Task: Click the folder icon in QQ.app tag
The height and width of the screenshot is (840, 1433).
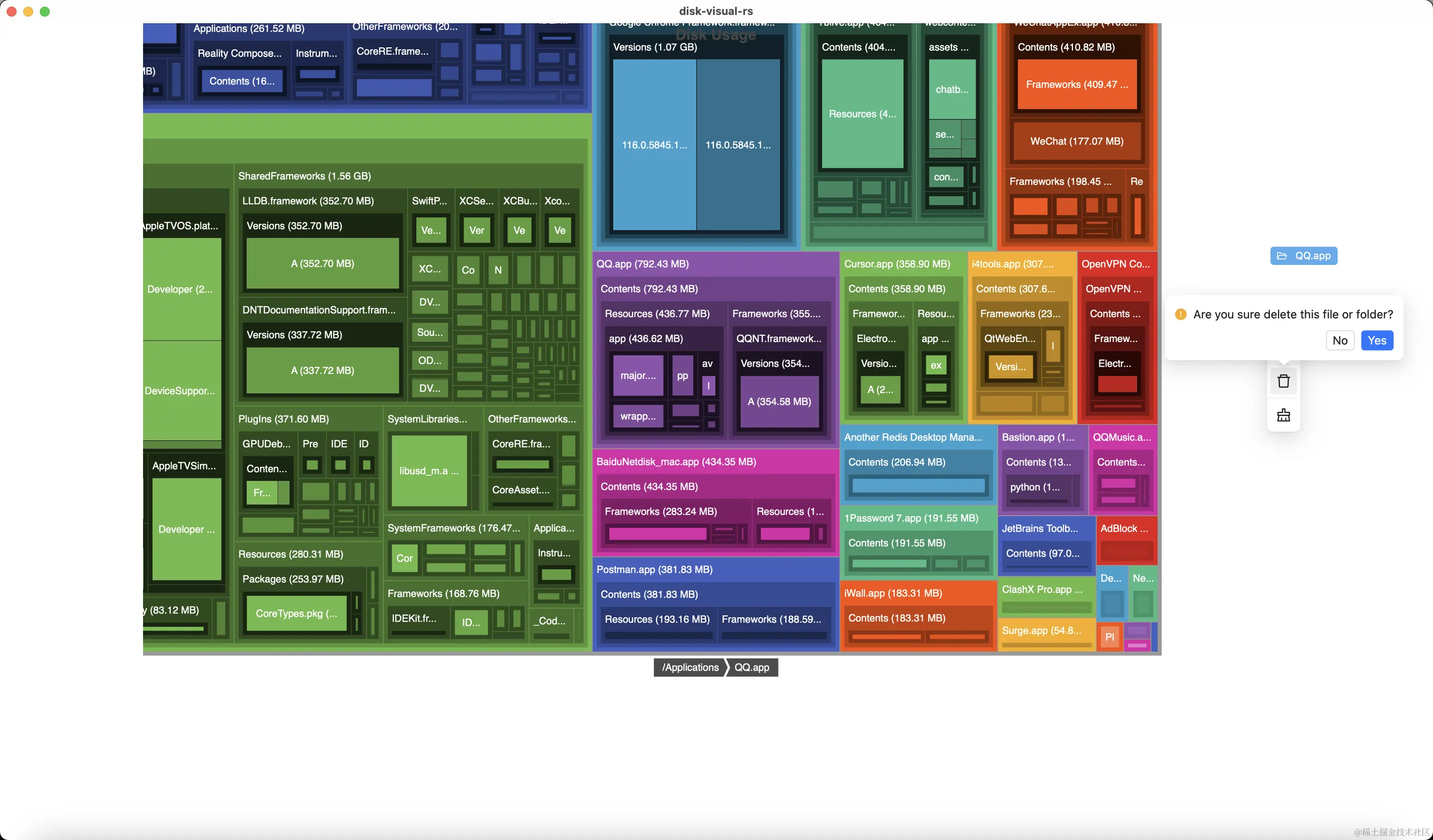Action: click(1281, 256)
